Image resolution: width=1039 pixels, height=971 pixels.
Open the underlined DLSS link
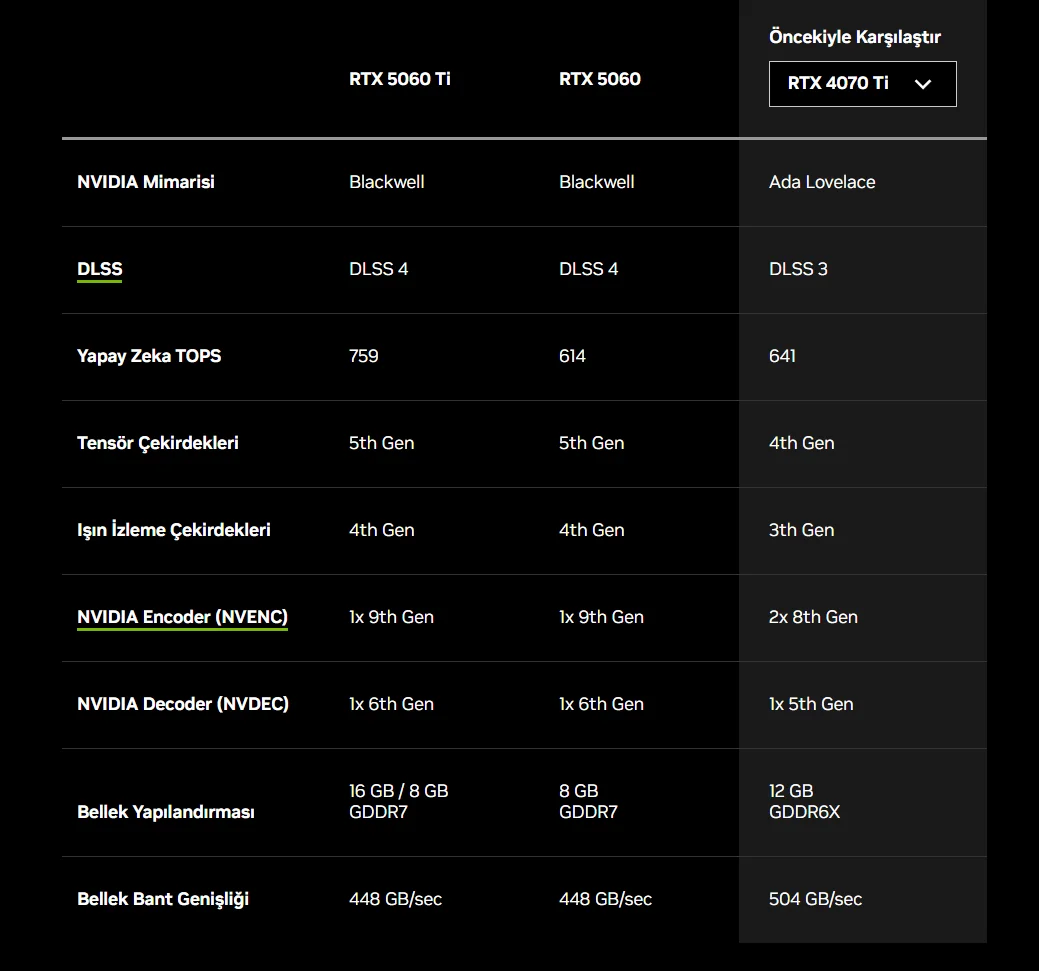pyautogui.click(x=99, y=269)
